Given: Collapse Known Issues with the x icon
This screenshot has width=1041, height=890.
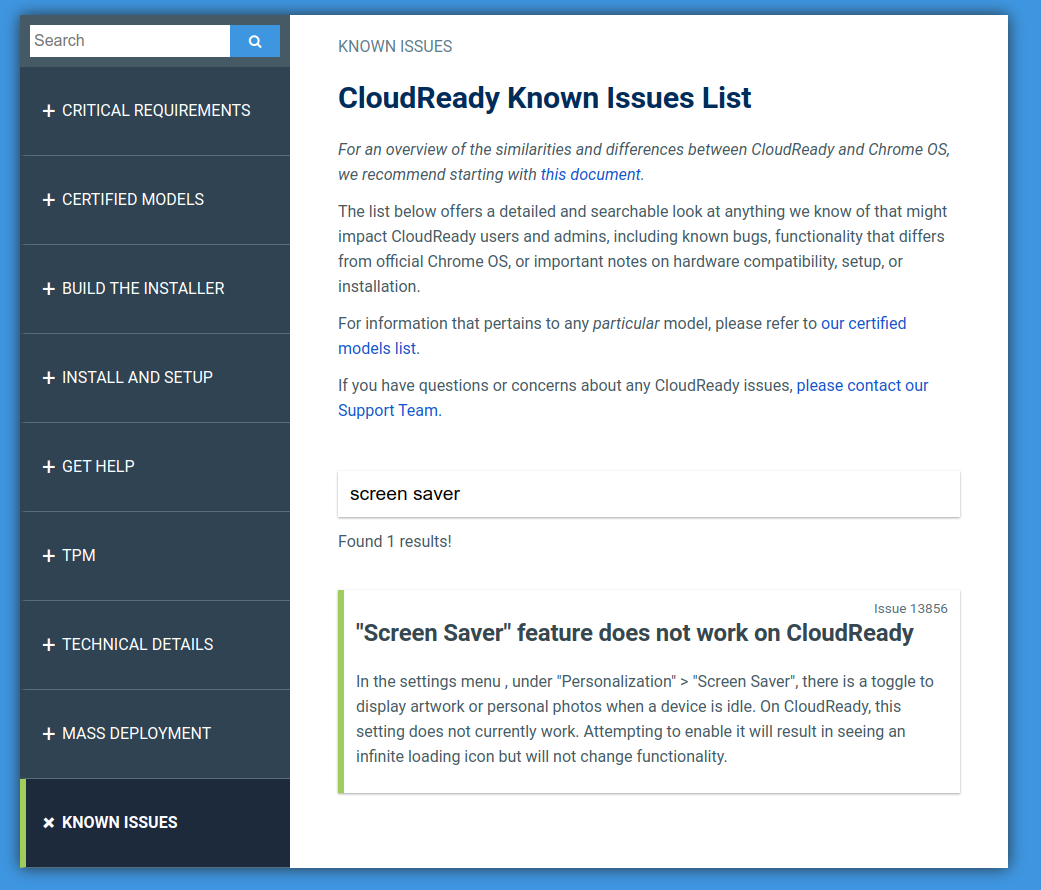Looking at the screenshot, I should coord(48,823).
